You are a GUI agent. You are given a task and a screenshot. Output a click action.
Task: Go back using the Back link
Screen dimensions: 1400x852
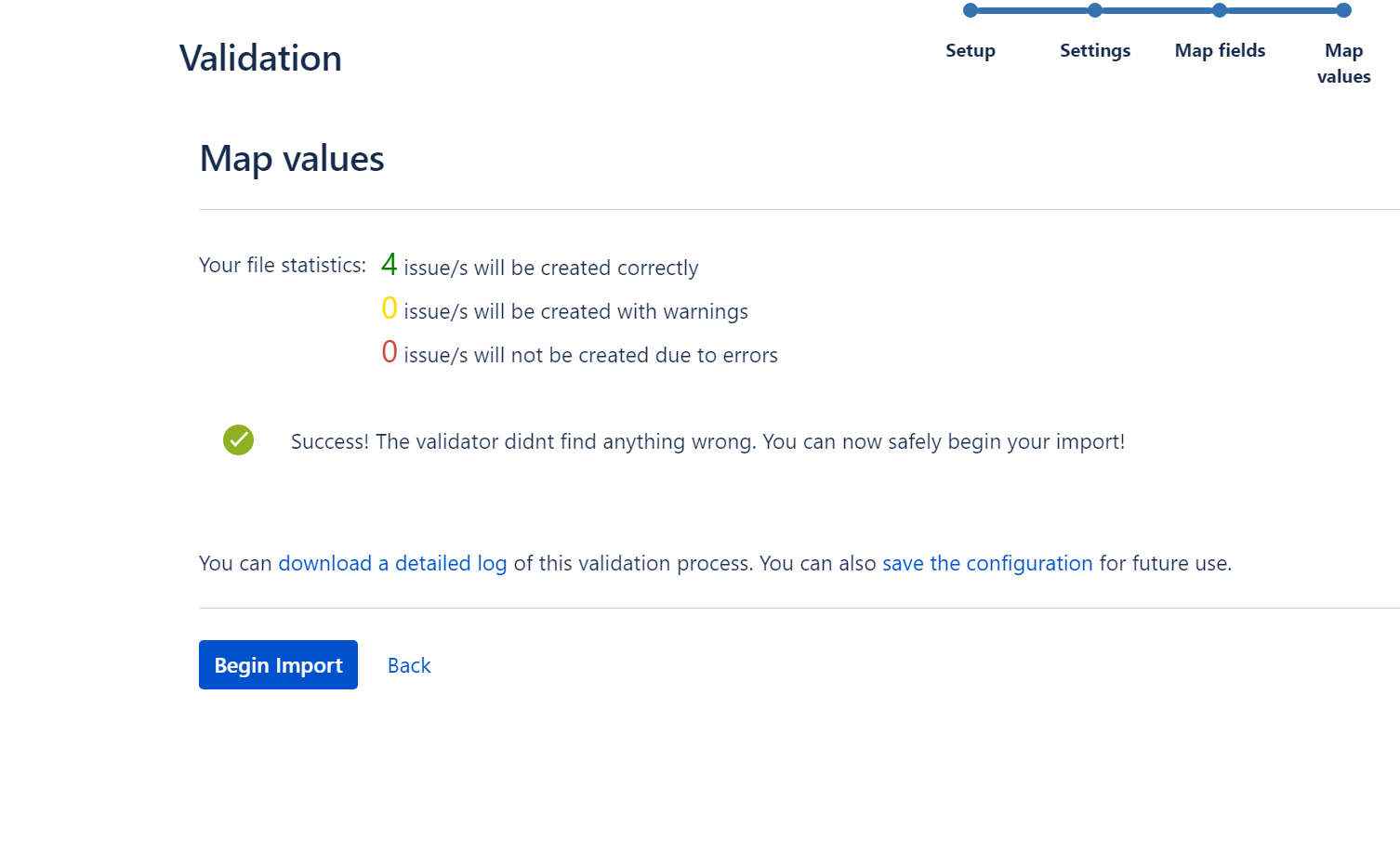[409, 665]
